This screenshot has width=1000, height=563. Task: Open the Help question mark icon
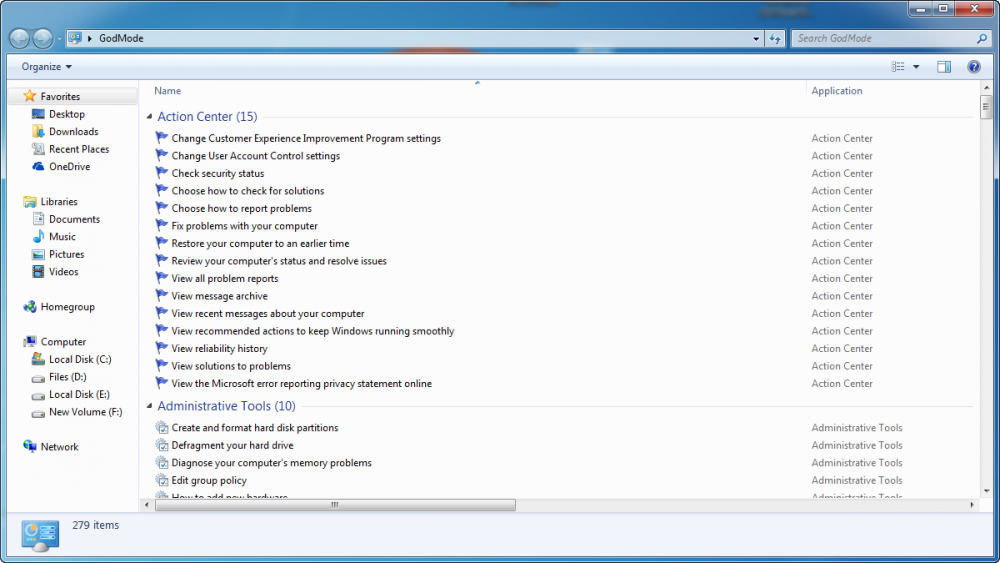pos(973,67)
